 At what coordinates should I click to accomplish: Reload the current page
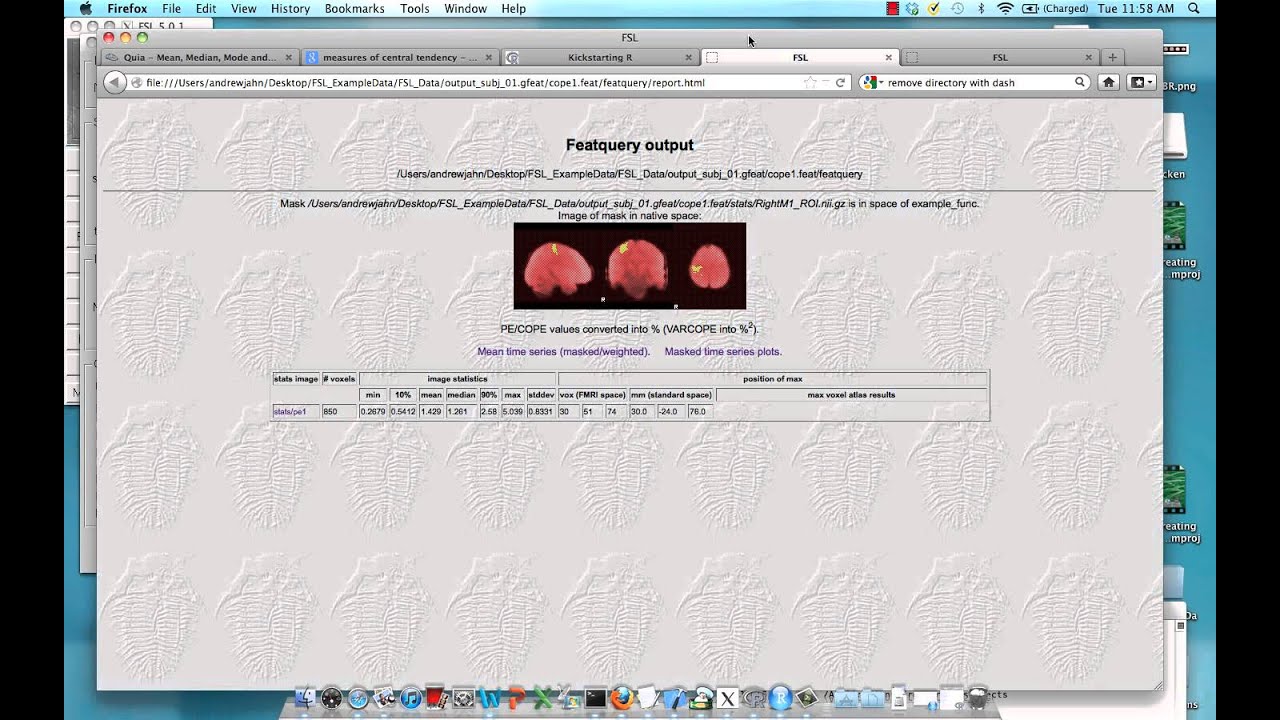tap(840, 83)
